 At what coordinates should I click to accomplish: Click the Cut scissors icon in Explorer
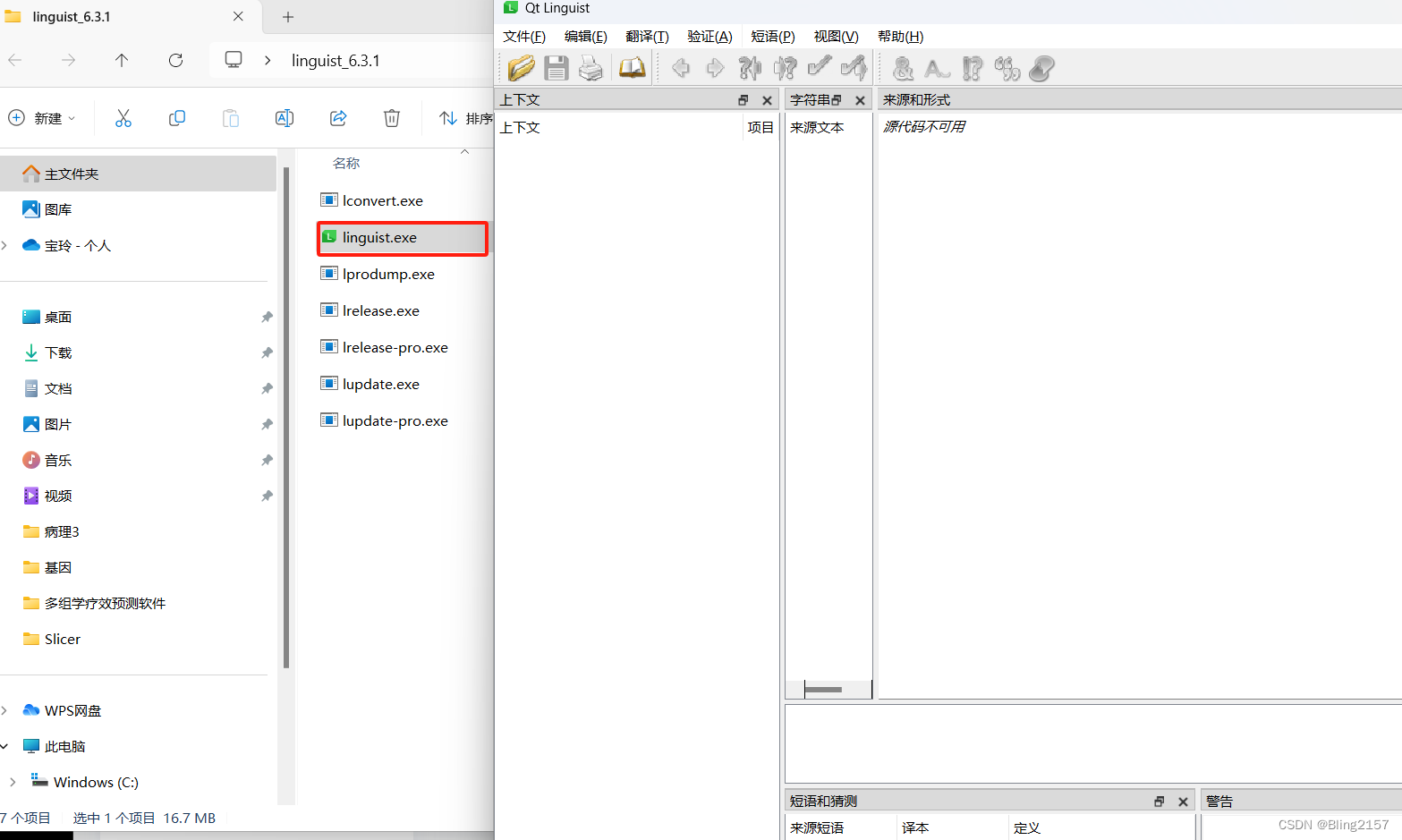tap(123, 118)
